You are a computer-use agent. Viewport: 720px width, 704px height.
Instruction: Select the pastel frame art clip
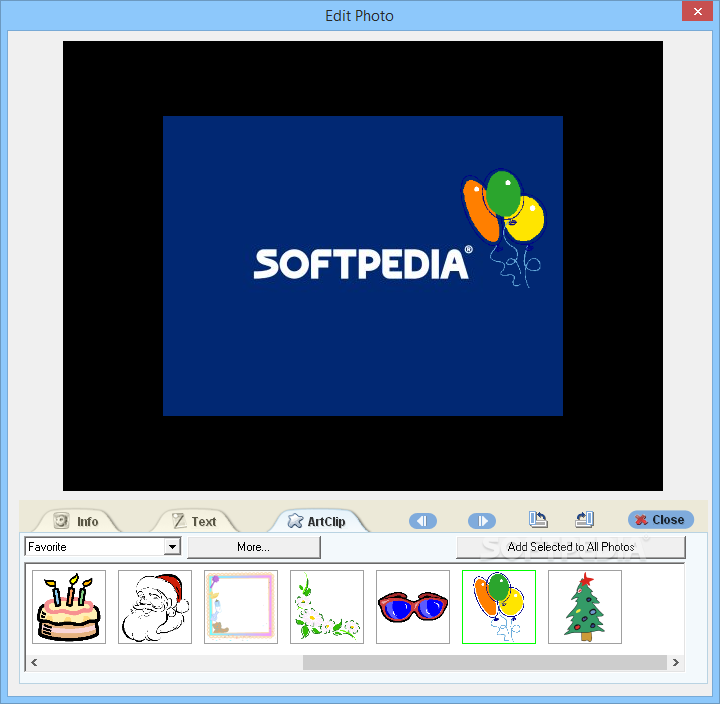click(241, 607)
